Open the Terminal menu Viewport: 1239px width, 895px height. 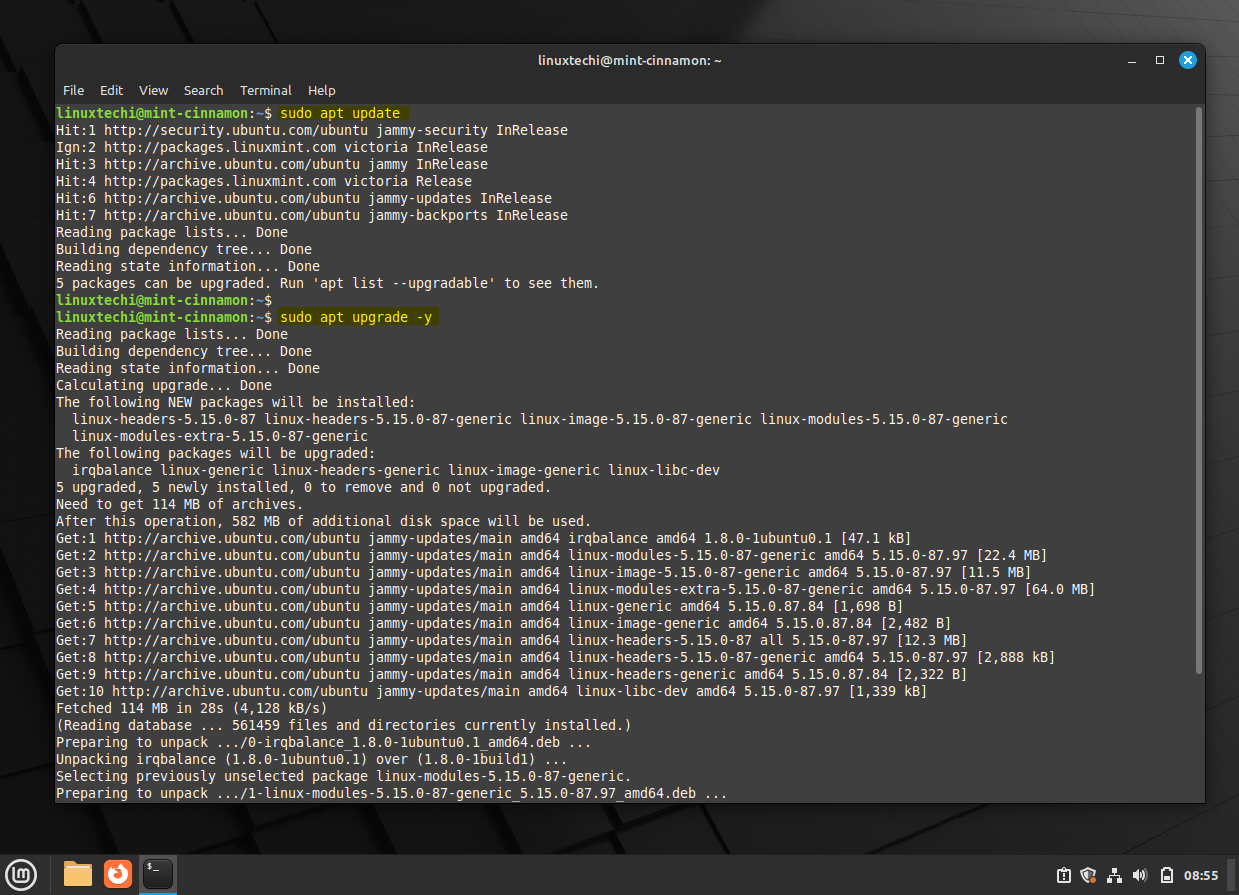pos(266,90)
